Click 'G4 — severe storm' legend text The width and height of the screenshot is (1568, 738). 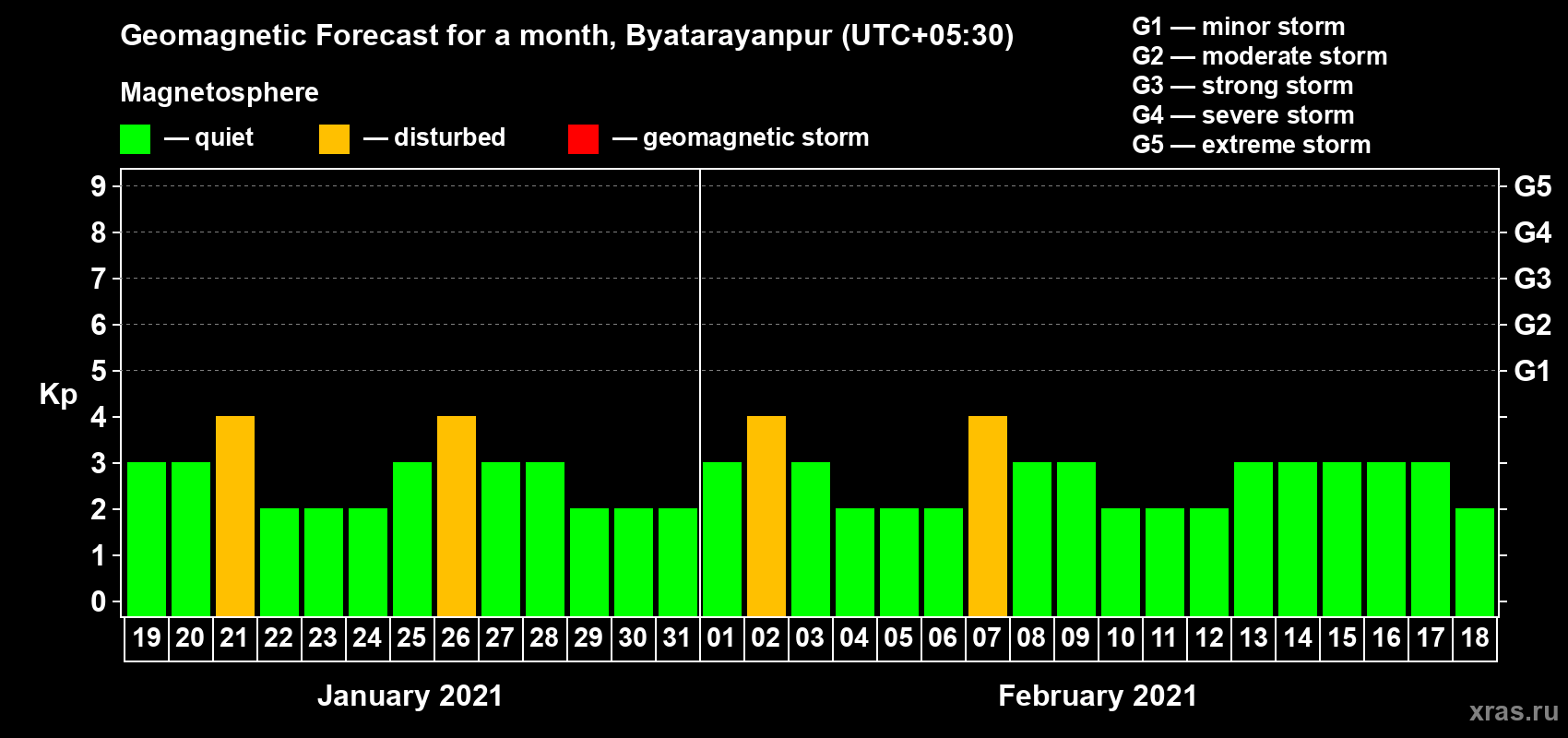pyautogui.click(x=1243, y=115)
